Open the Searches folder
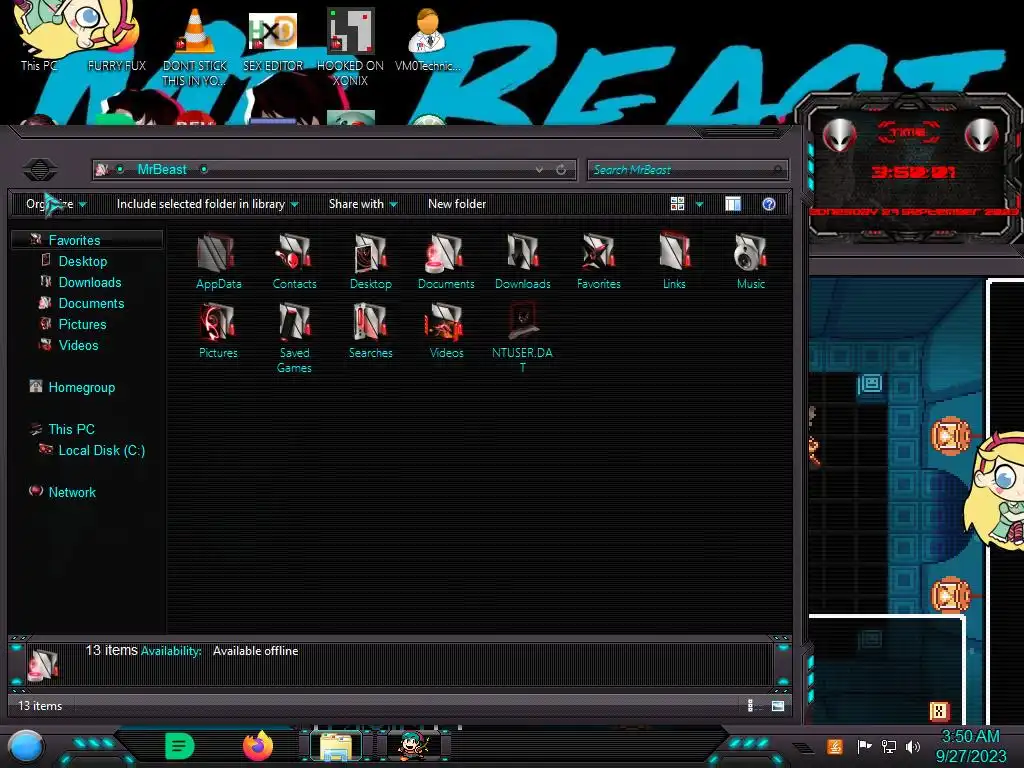The height and width of the screenshot is (768, 1024). (370, 330)
